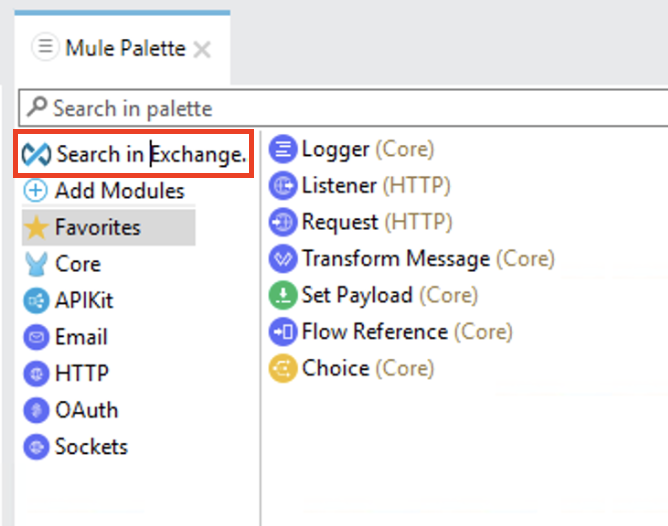This screenshot has width=668, height=526.
Task: Open Search in Exchange link
Action: click(134, 154)
